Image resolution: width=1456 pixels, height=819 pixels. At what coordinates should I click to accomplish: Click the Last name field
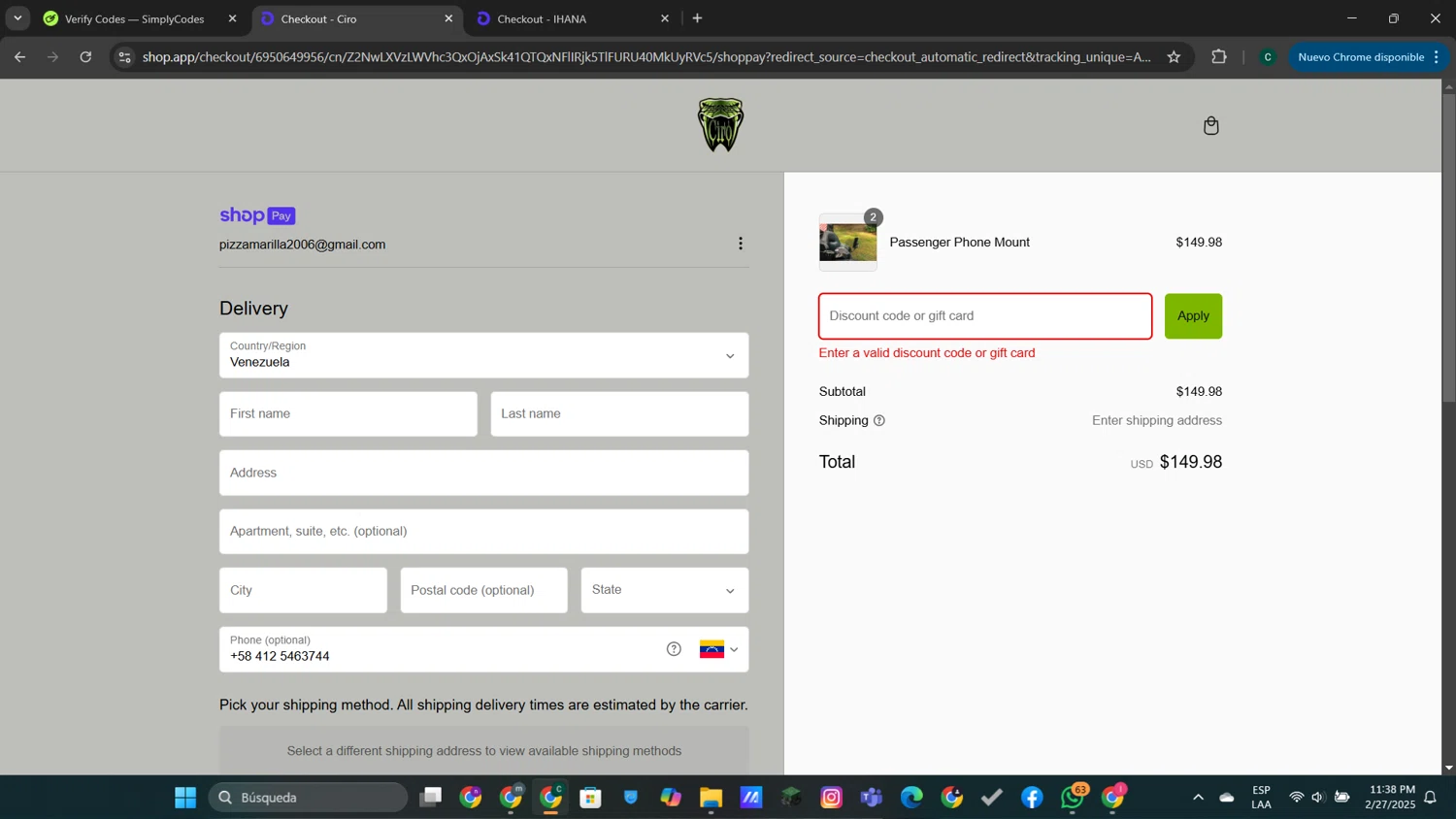619,414
